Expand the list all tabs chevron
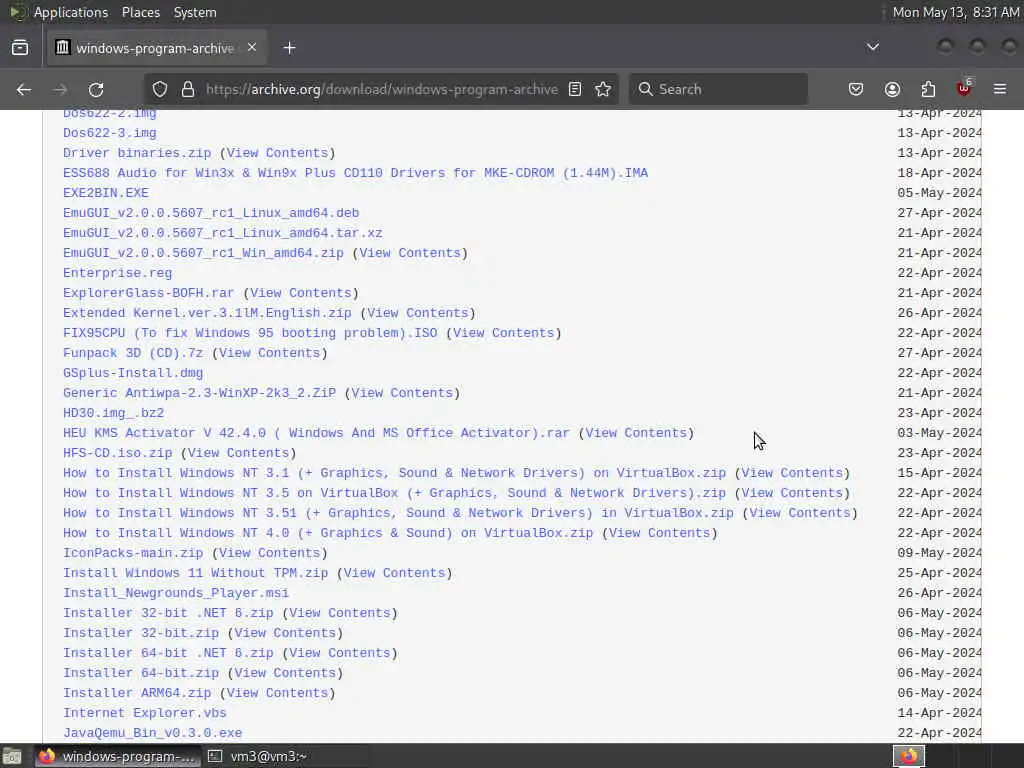Viewport: 1024px width, 768px height. click(872, 48)
